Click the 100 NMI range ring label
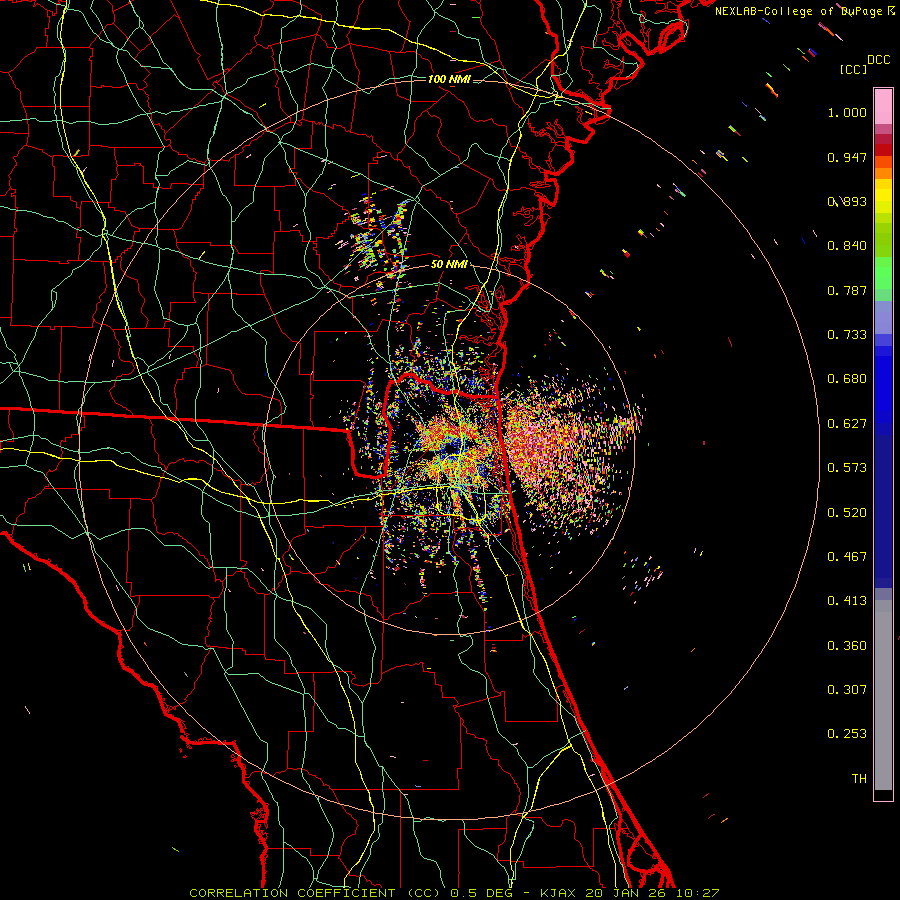 coord(449,79)
